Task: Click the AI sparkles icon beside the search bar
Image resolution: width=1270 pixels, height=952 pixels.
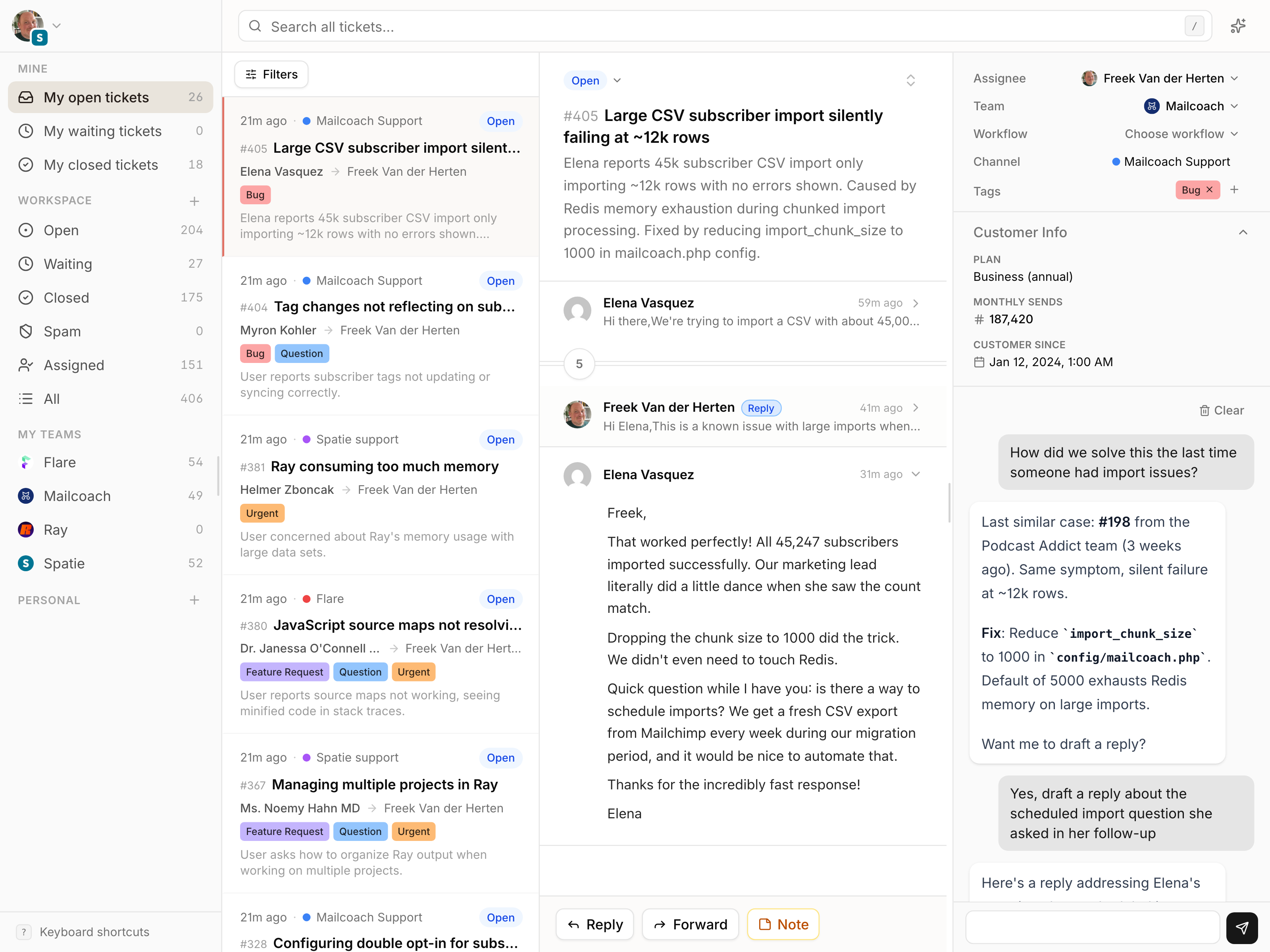Action: [1238, 26]
